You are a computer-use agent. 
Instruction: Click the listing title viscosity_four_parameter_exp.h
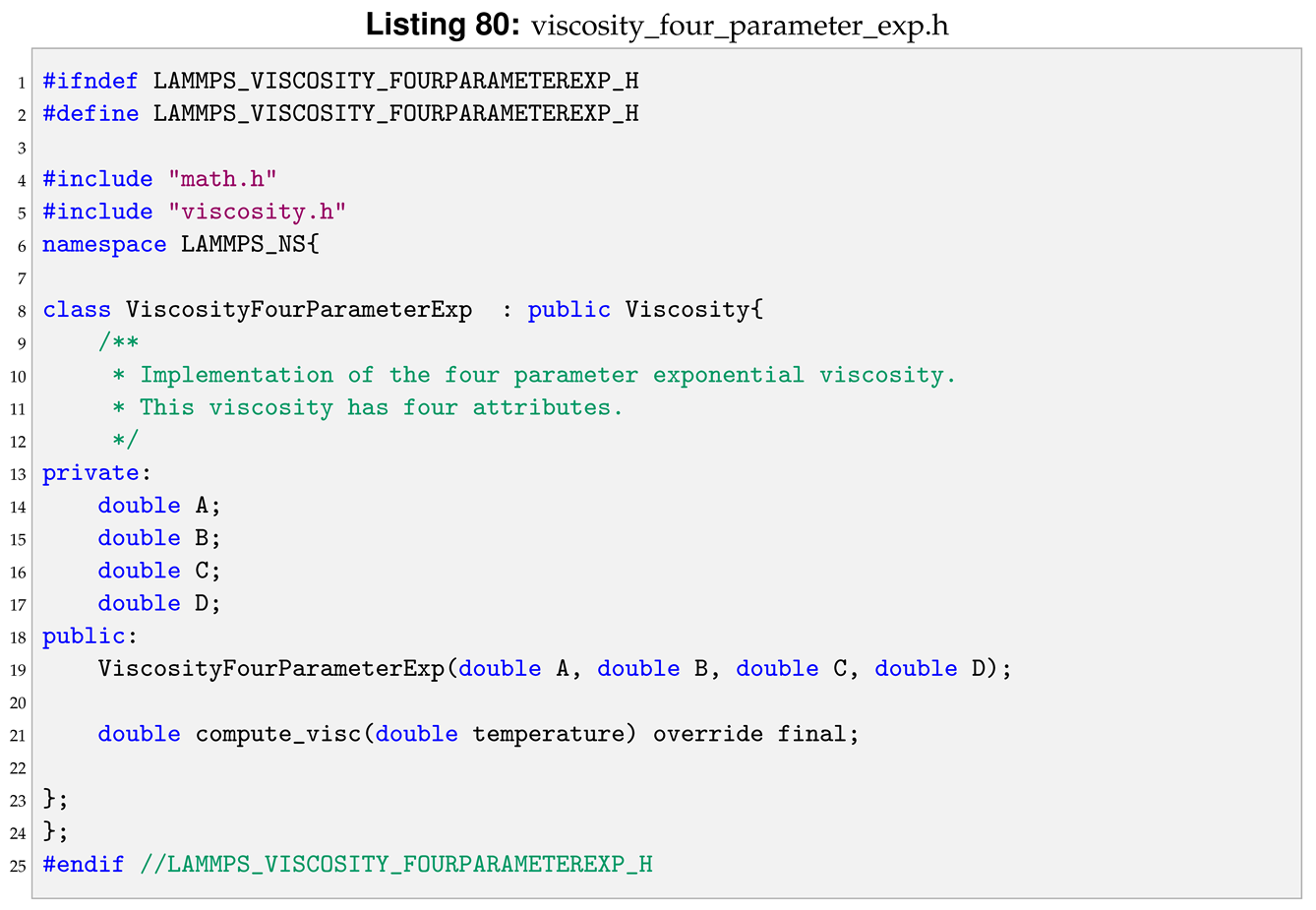point(740,25)
